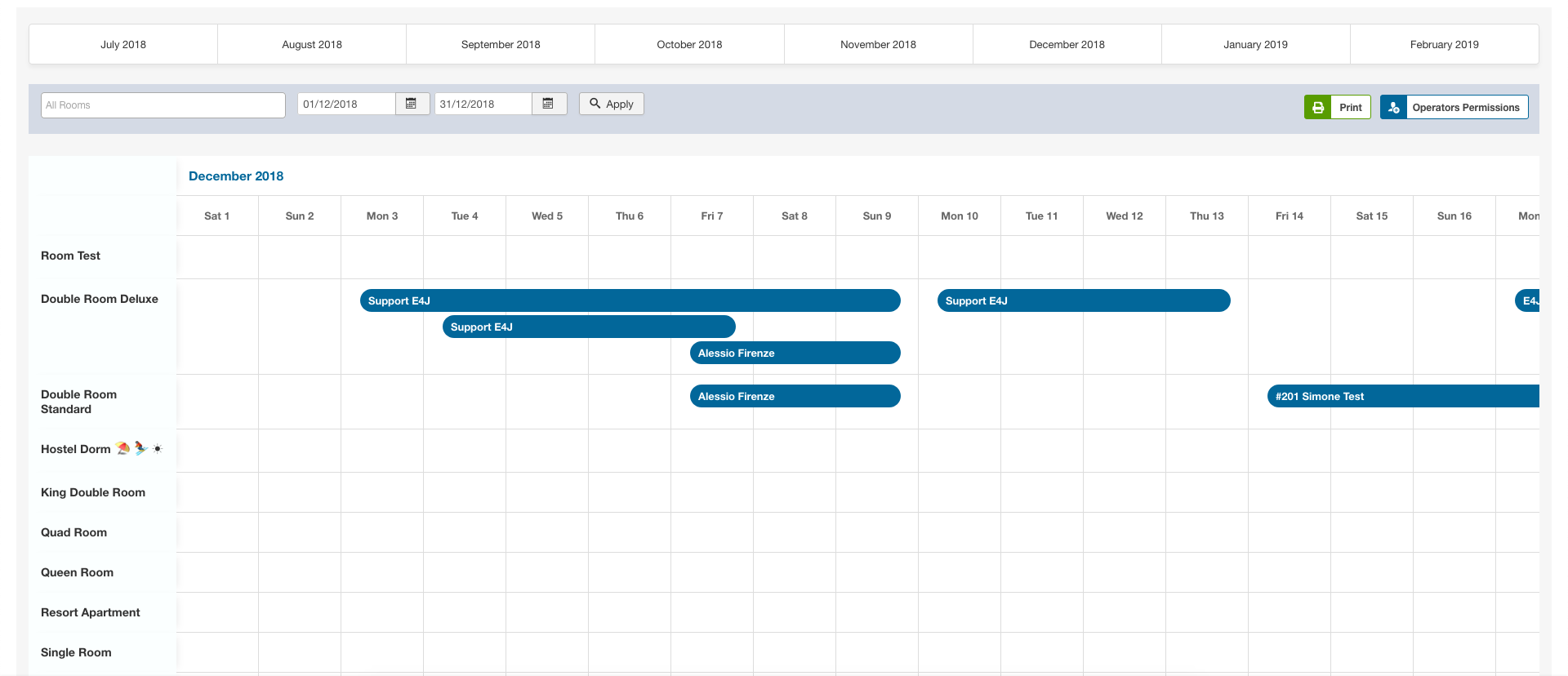Open Support E4J booking starting Mon 10
Screen dimensions: 1568x676
click(x=1083, y=300)
